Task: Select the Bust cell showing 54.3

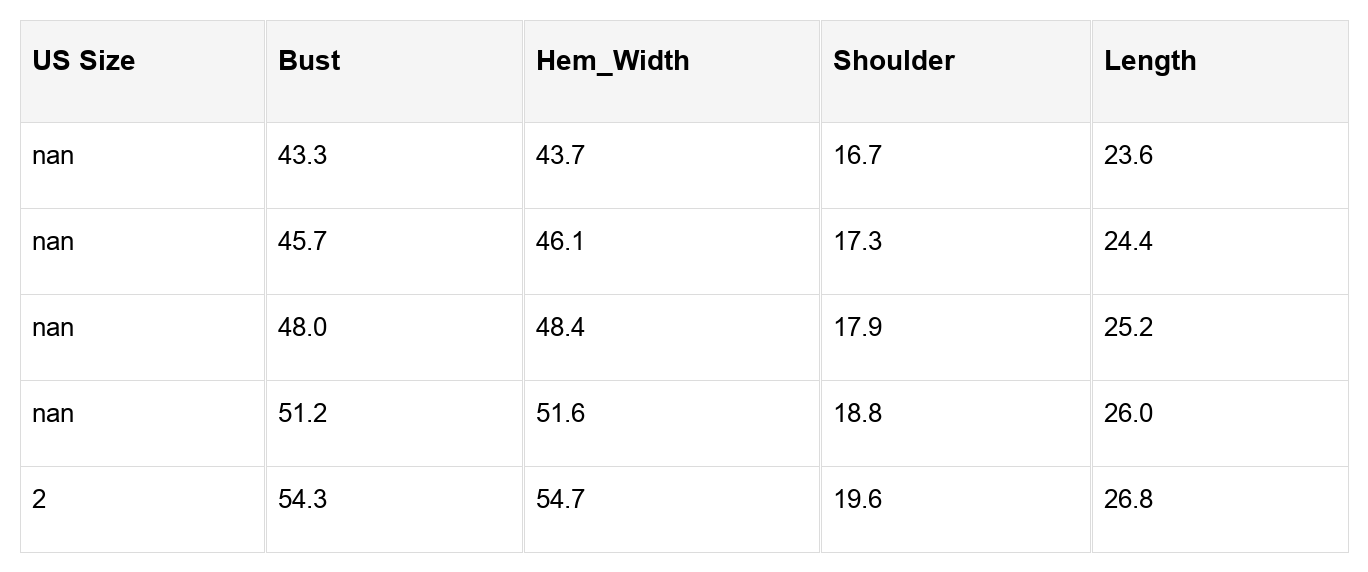Action: (302, 500)
